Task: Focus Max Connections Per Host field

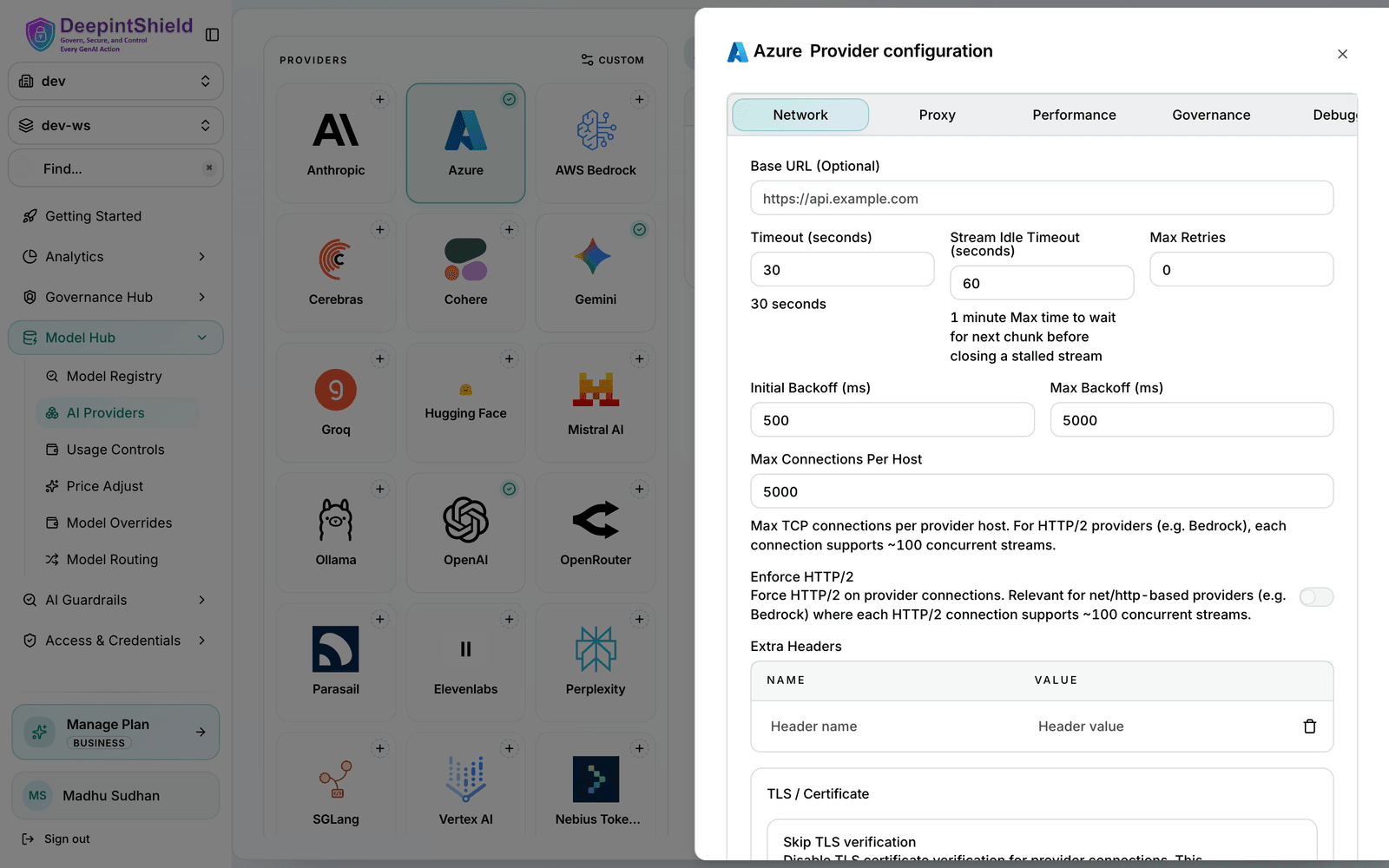Action: point(1042,491)
